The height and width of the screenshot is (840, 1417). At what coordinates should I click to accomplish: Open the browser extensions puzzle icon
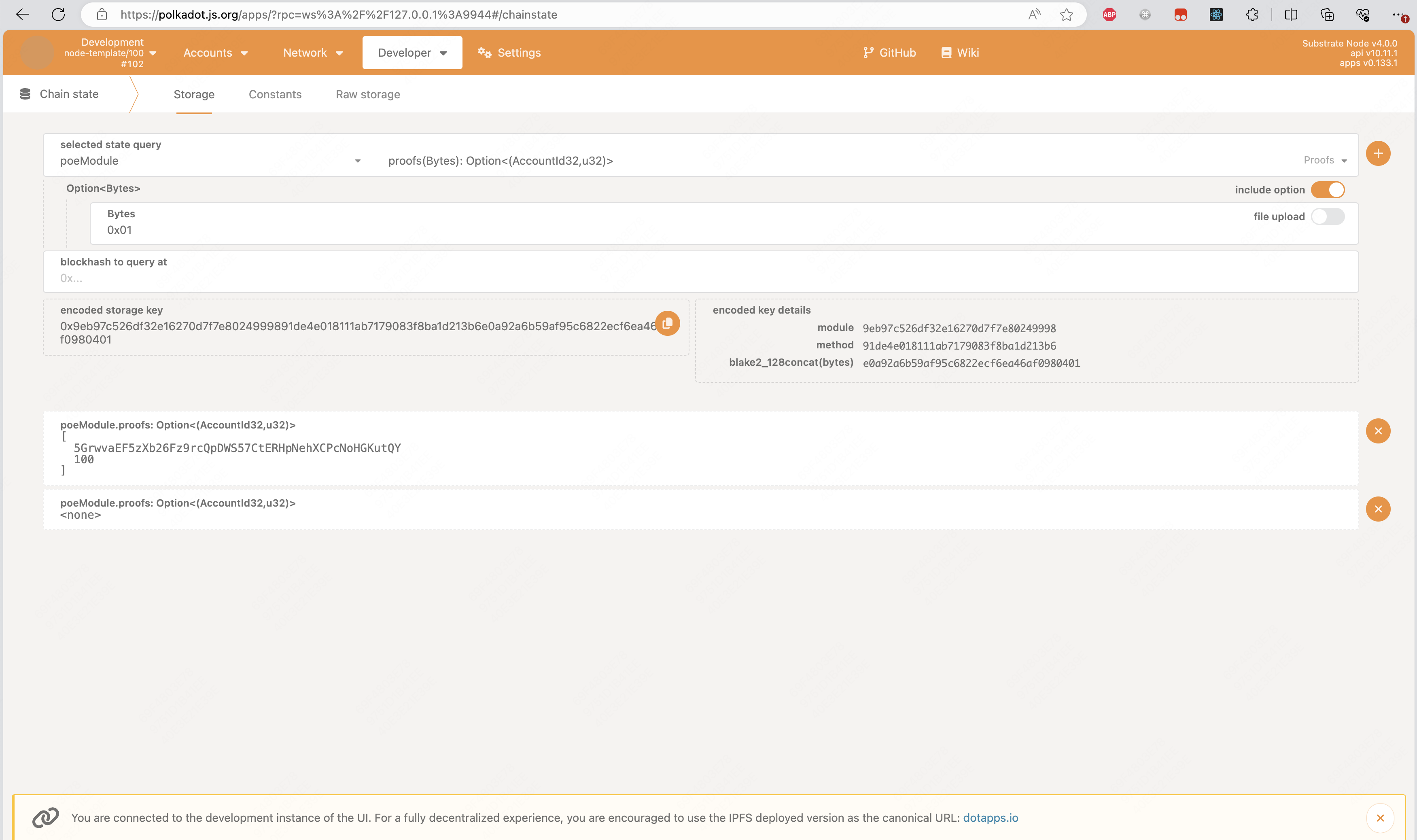[1252, 15]
